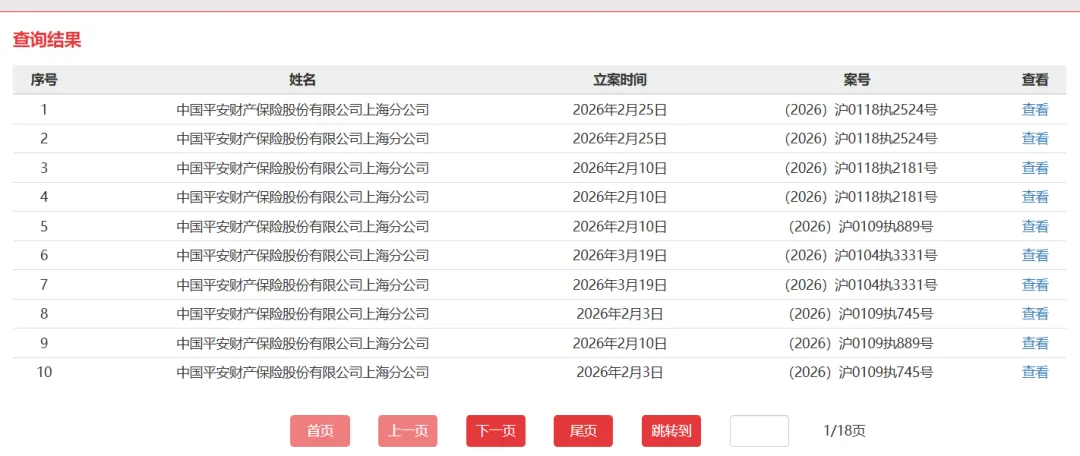Open 查看 link for row 10
Screen dimensions: 1080x456
point(1035,372)
